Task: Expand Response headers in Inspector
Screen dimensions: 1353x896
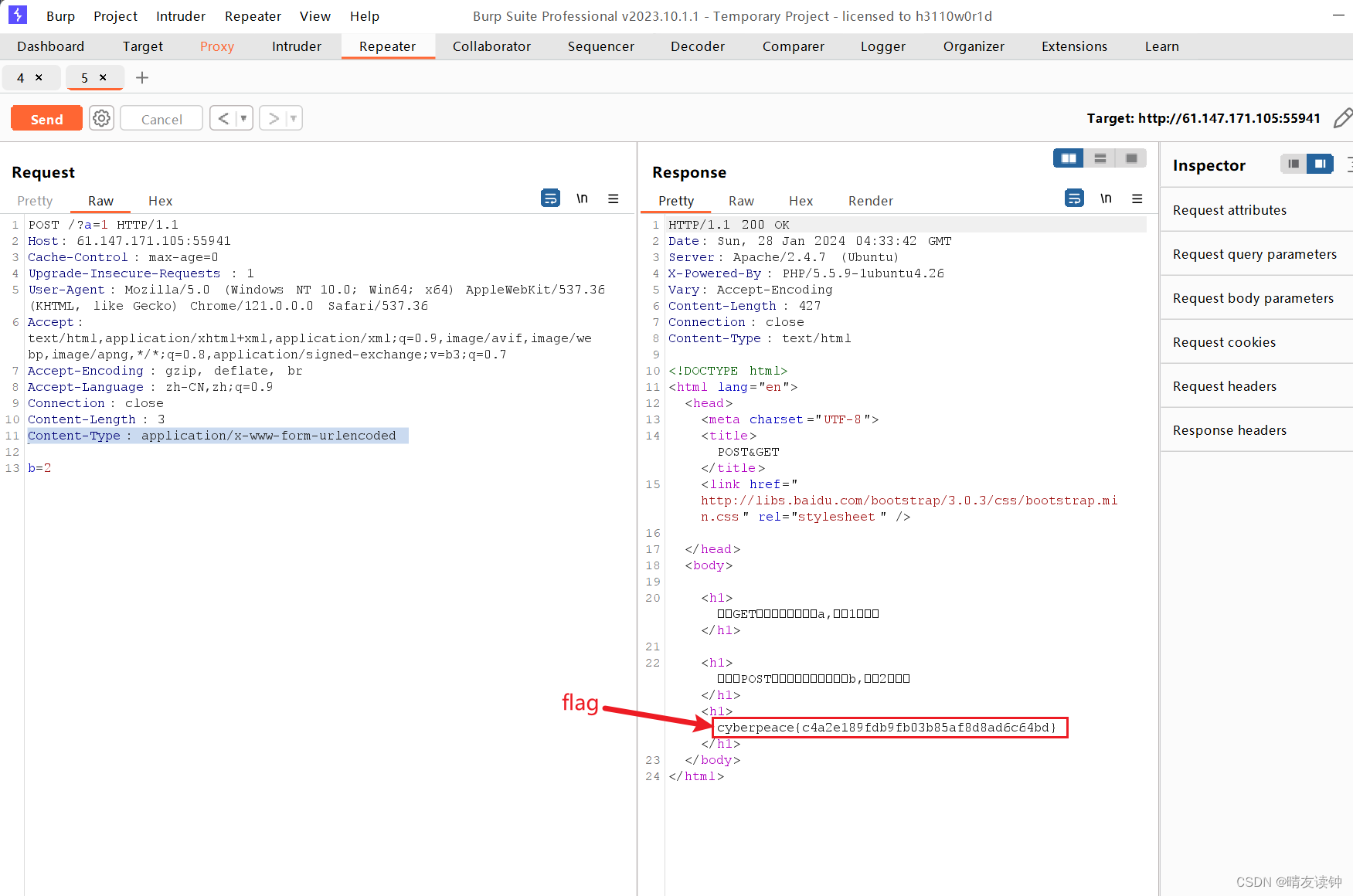Action: coord(1256,430)
